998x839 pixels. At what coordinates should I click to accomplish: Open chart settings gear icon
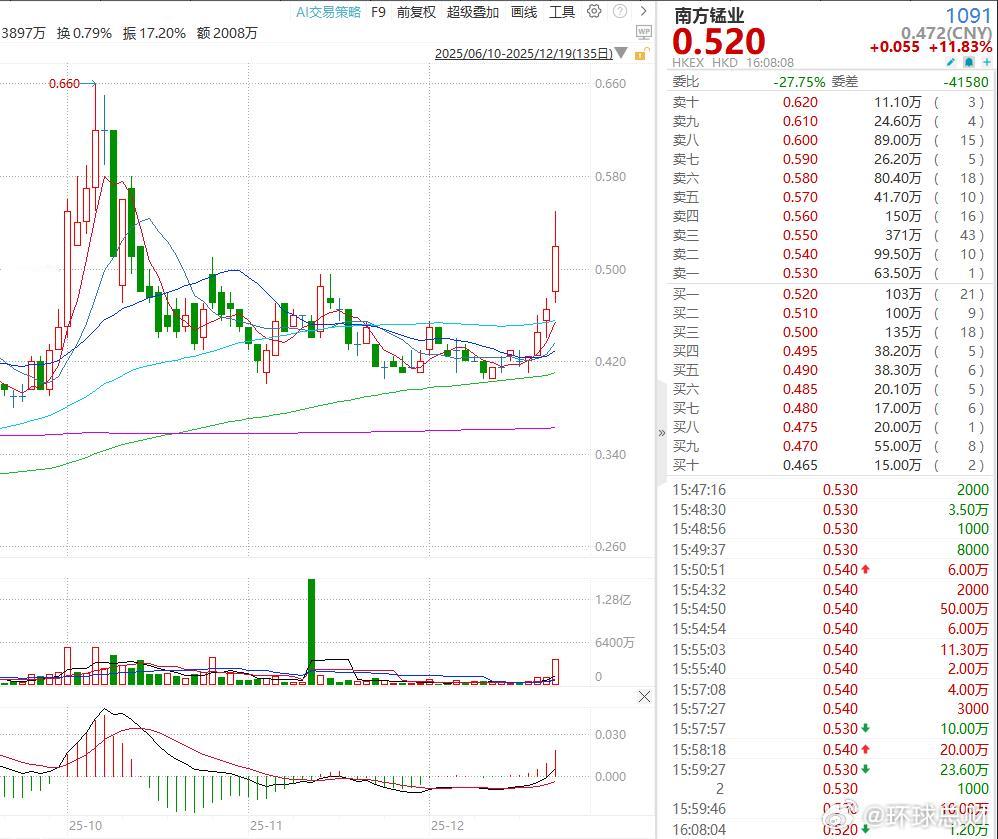point(594,11)
